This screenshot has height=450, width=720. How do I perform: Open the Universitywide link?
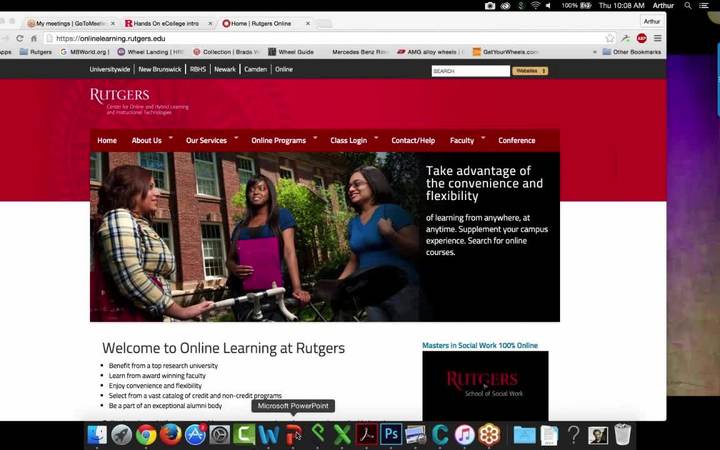(110, 69)
